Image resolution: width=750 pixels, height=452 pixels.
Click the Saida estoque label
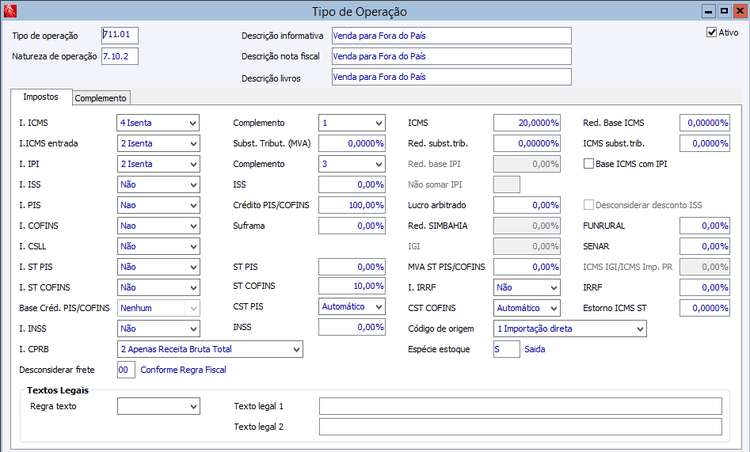(x=535, y=349)
